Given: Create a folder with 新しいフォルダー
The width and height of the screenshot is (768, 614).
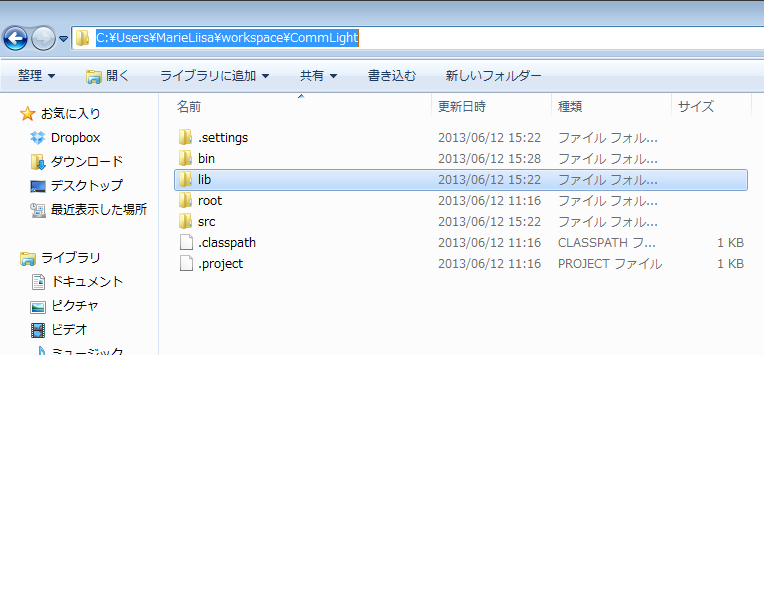Looking at the screenshot, I should click(493, 76).
